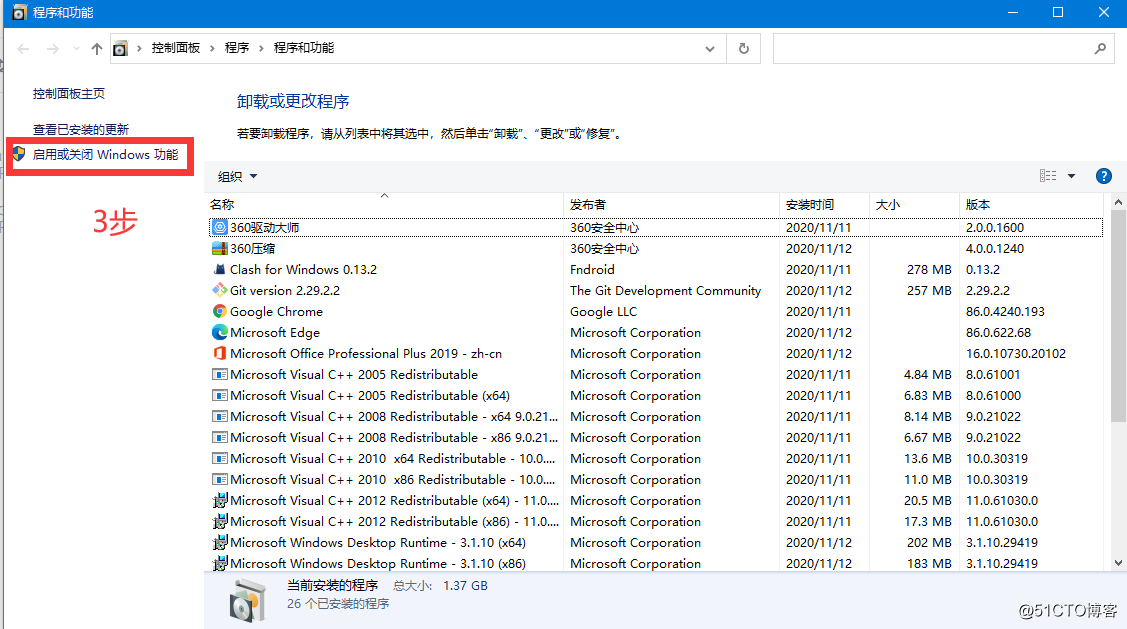Click 控制面板 breadcrumb item
1127x629 pixels.
click(x=175, y=48)
